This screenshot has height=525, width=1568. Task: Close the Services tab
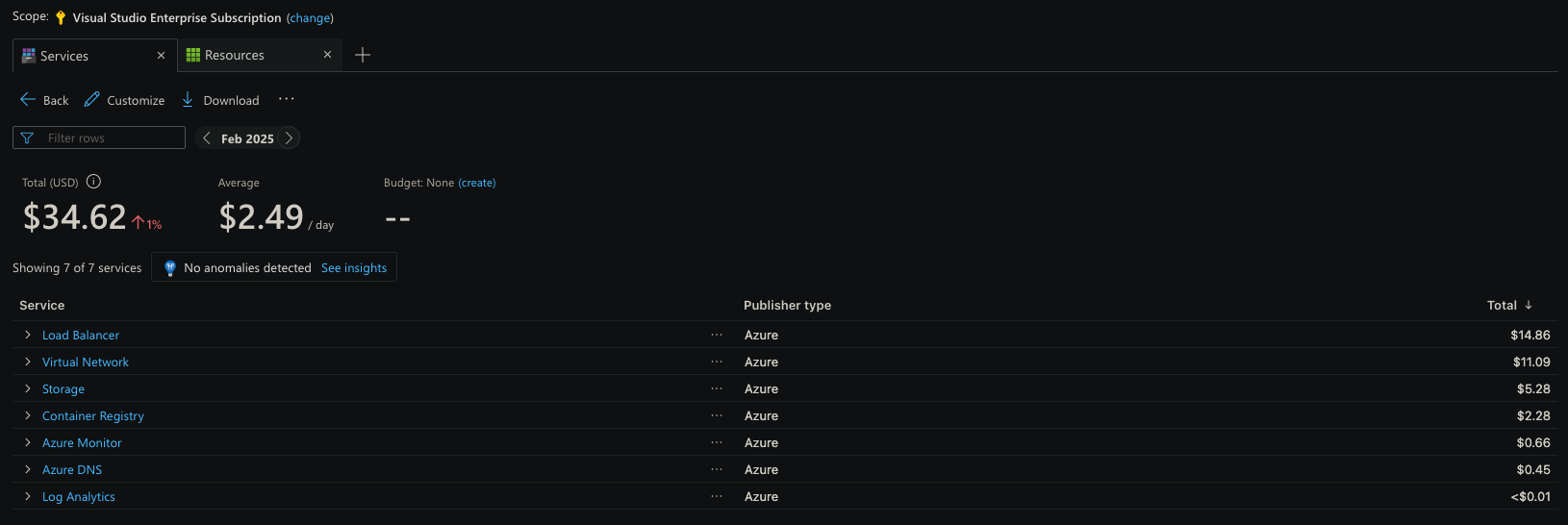(x=161, y=56)
